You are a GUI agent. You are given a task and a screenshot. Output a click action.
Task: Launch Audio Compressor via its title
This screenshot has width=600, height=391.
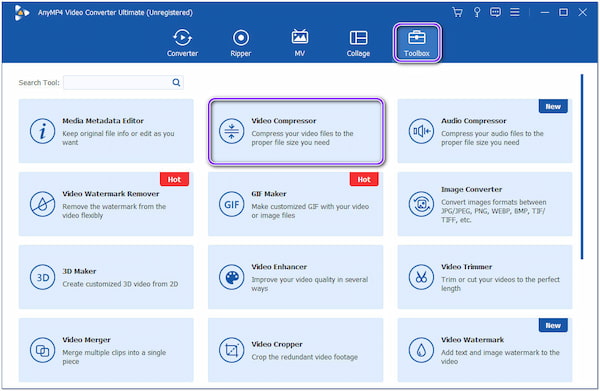tap(474, 121)
